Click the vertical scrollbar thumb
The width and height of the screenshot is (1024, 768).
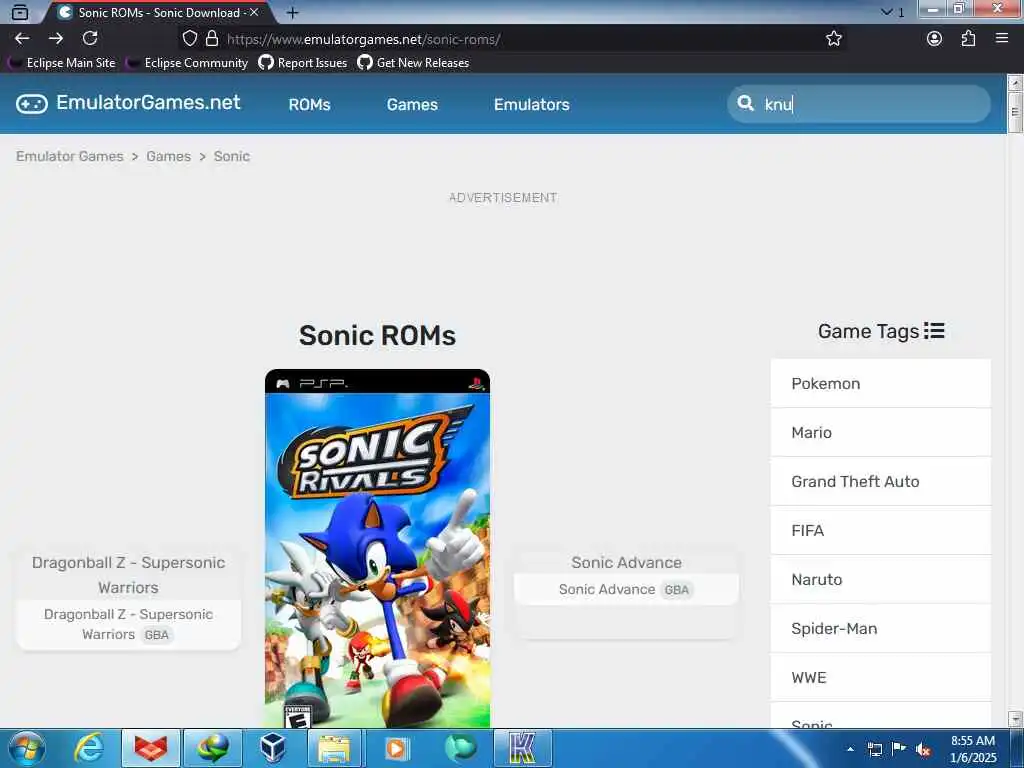tap(1015, 112)
